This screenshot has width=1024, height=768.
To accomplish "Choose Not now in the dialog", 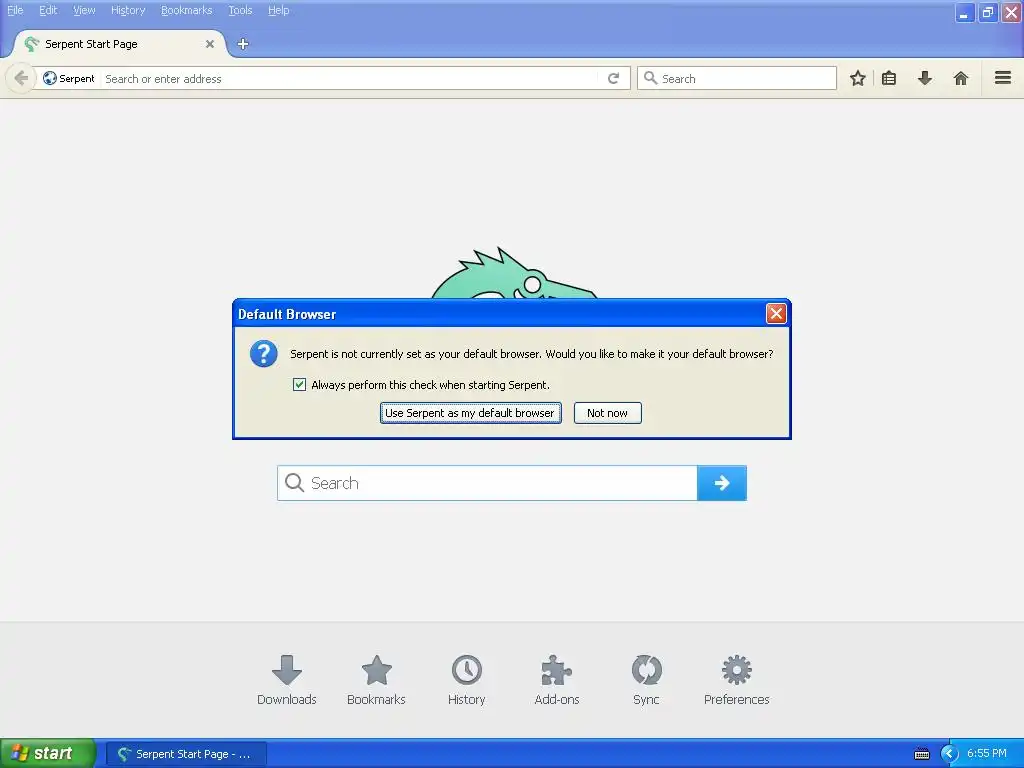I will tap(607, 413).
